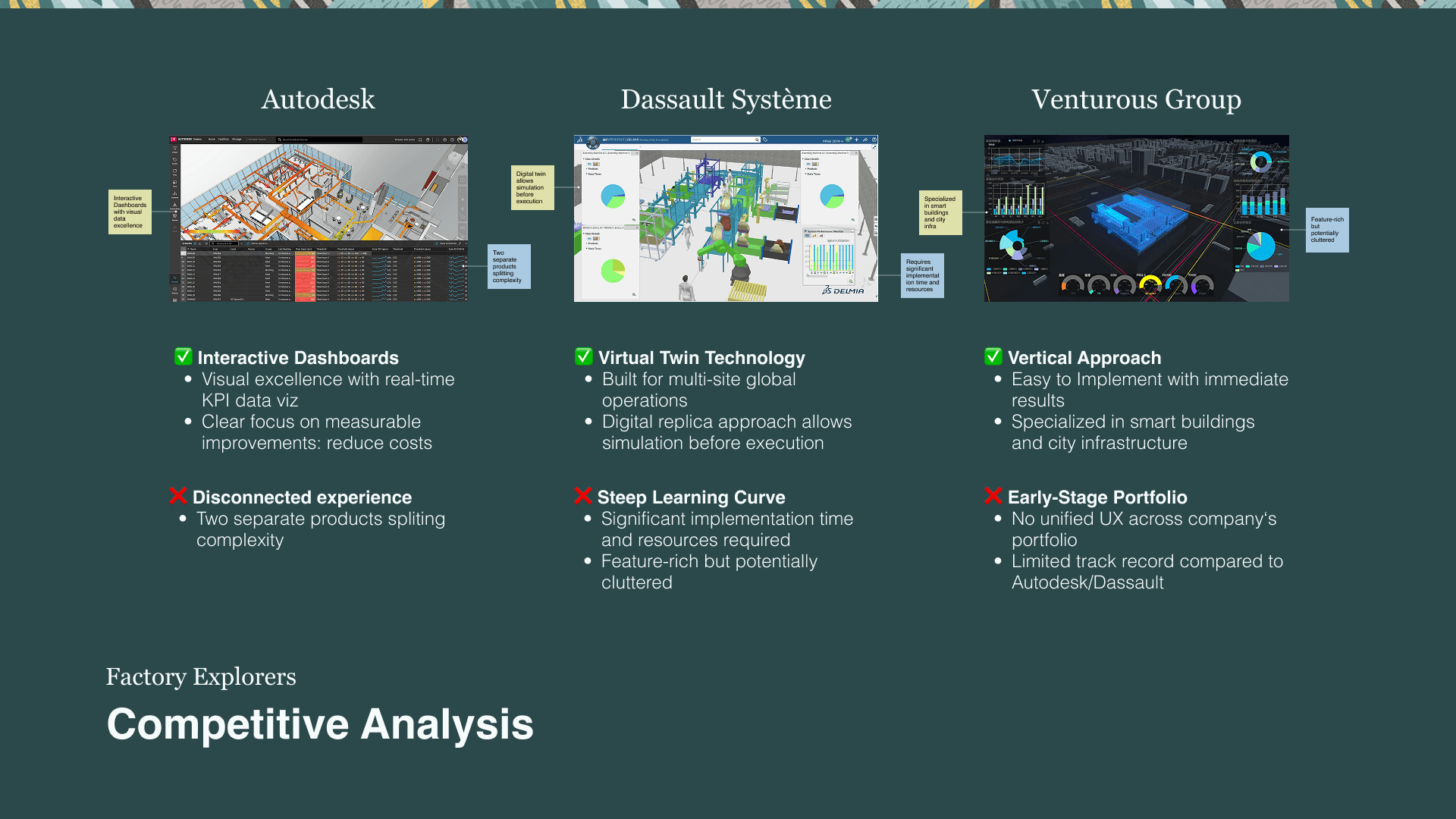Click the 'Factory Explorers' subtitle text
This screenshot has height=819, width=1456.
201,676
